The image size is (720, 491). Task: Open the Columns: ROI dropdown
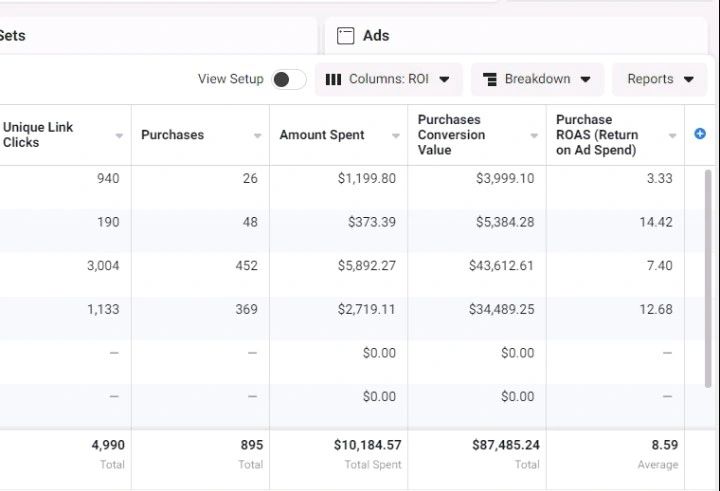[x=388, y=79]
